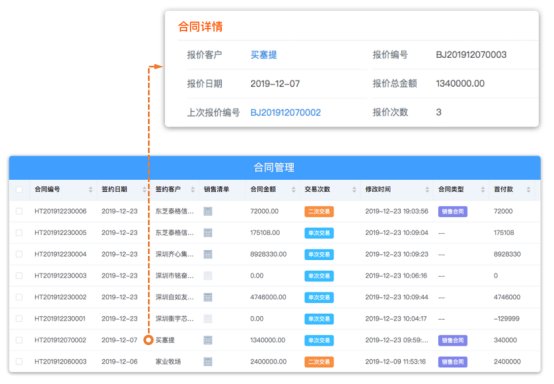The width and height of the screenshot is (554, 384).
Task: Open sales list icon for HT201912230006
Action: coord(208,212)
